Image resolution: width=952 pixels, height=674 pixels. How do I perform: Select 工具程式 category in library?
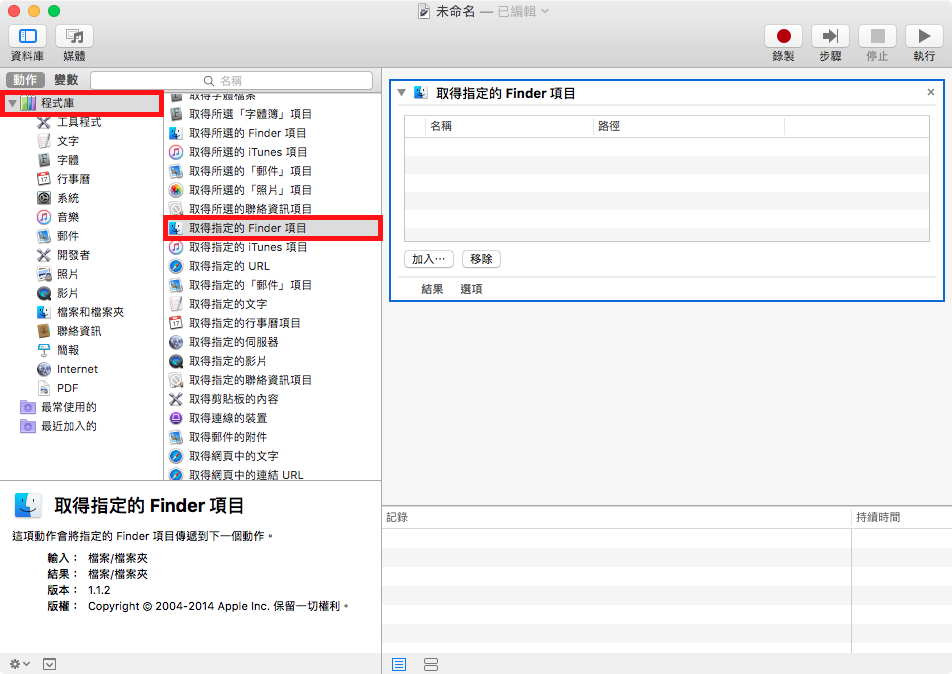tap(79, 122)
